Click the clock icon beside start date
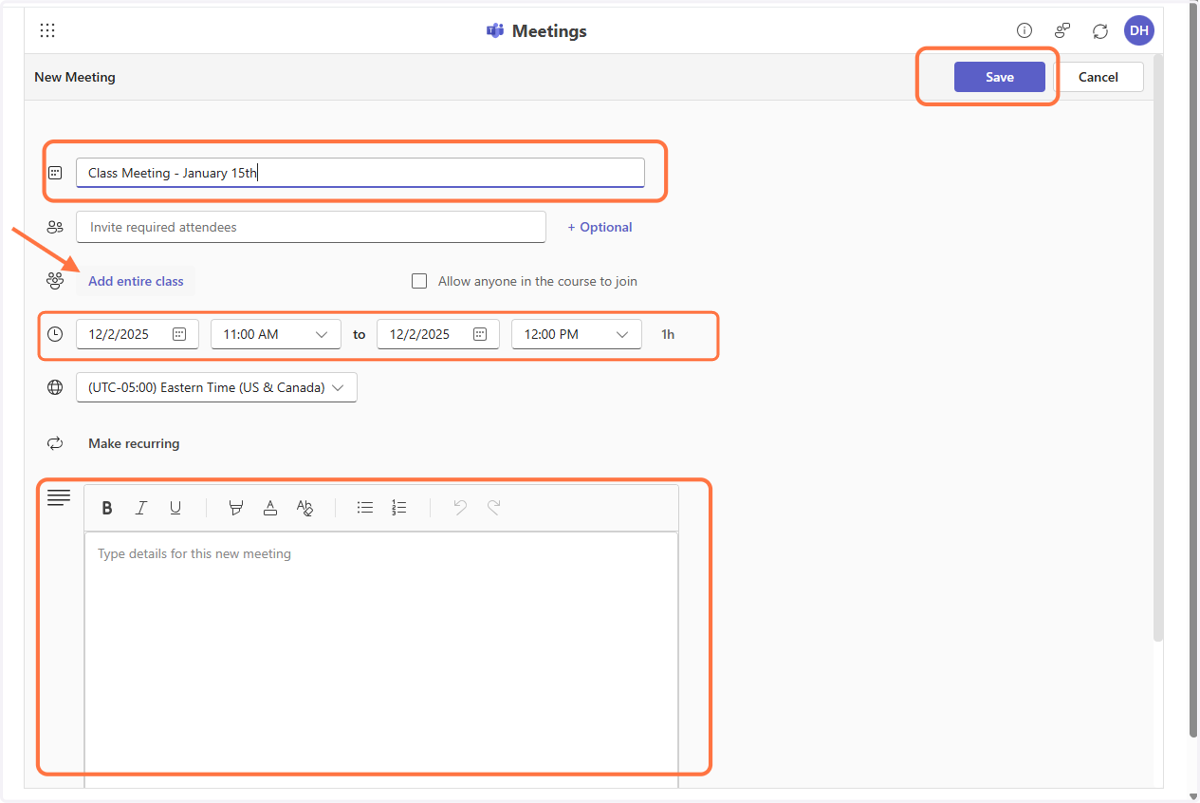This screenshot has height=803, width=1200. click(55, 334)
